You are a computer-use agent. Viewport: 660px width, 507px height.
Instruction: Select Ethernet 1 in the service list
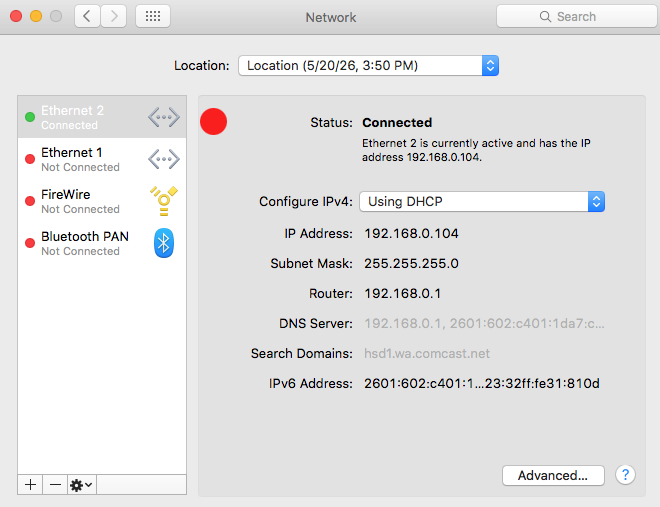point(102,159)
